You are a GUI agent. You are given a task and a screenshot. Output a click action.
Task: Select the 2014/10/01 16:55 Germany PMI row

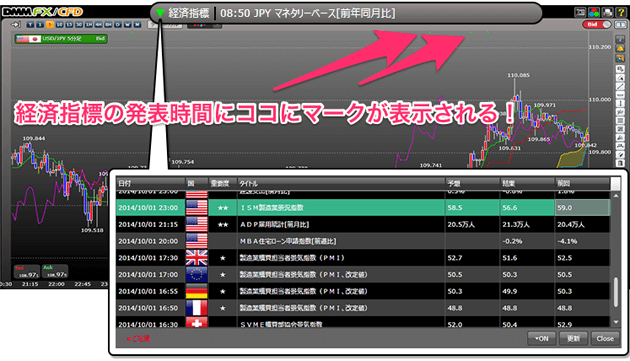(x=363, y=291)
